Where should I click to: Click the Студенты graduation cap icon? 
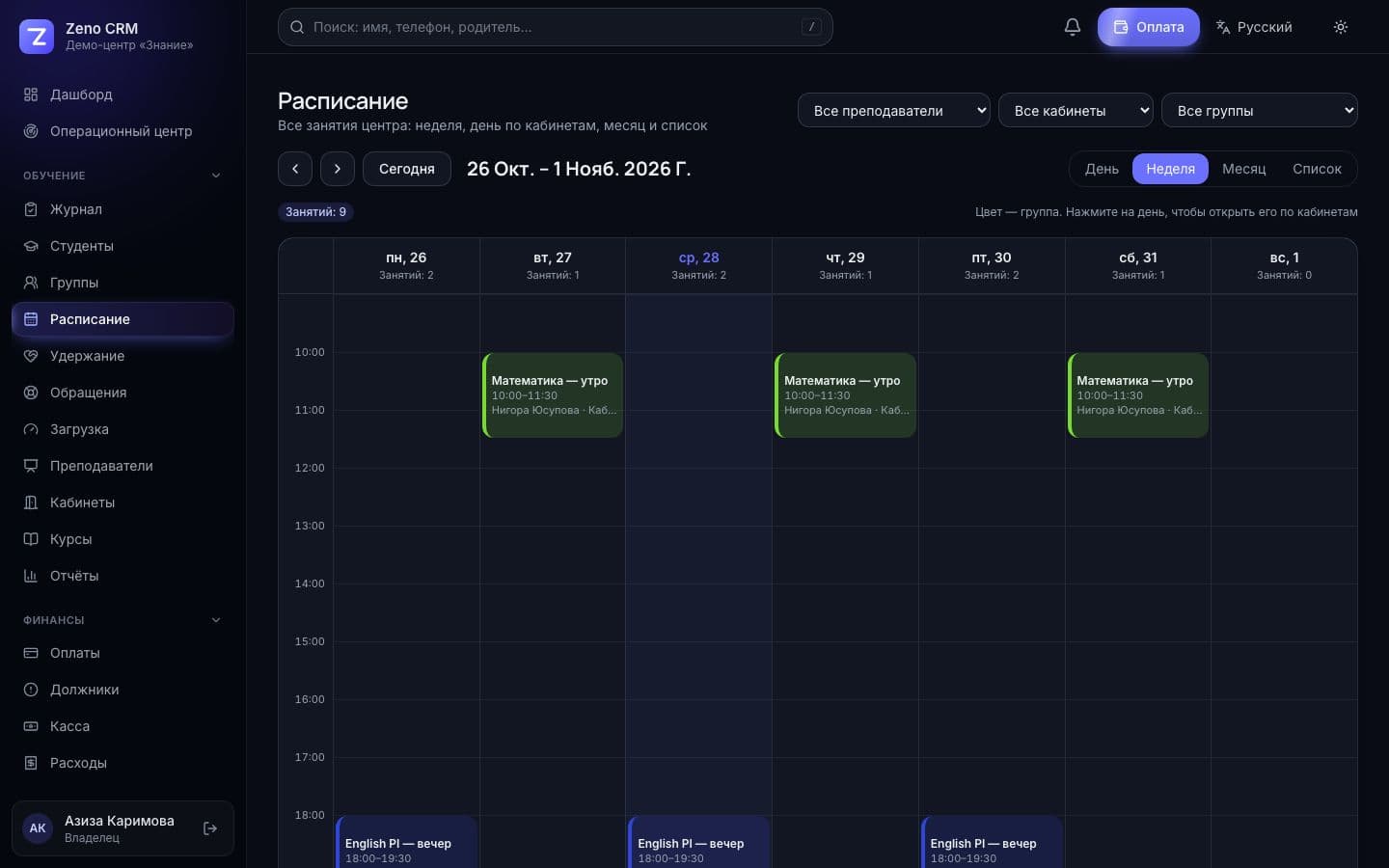tap(31, 246)
